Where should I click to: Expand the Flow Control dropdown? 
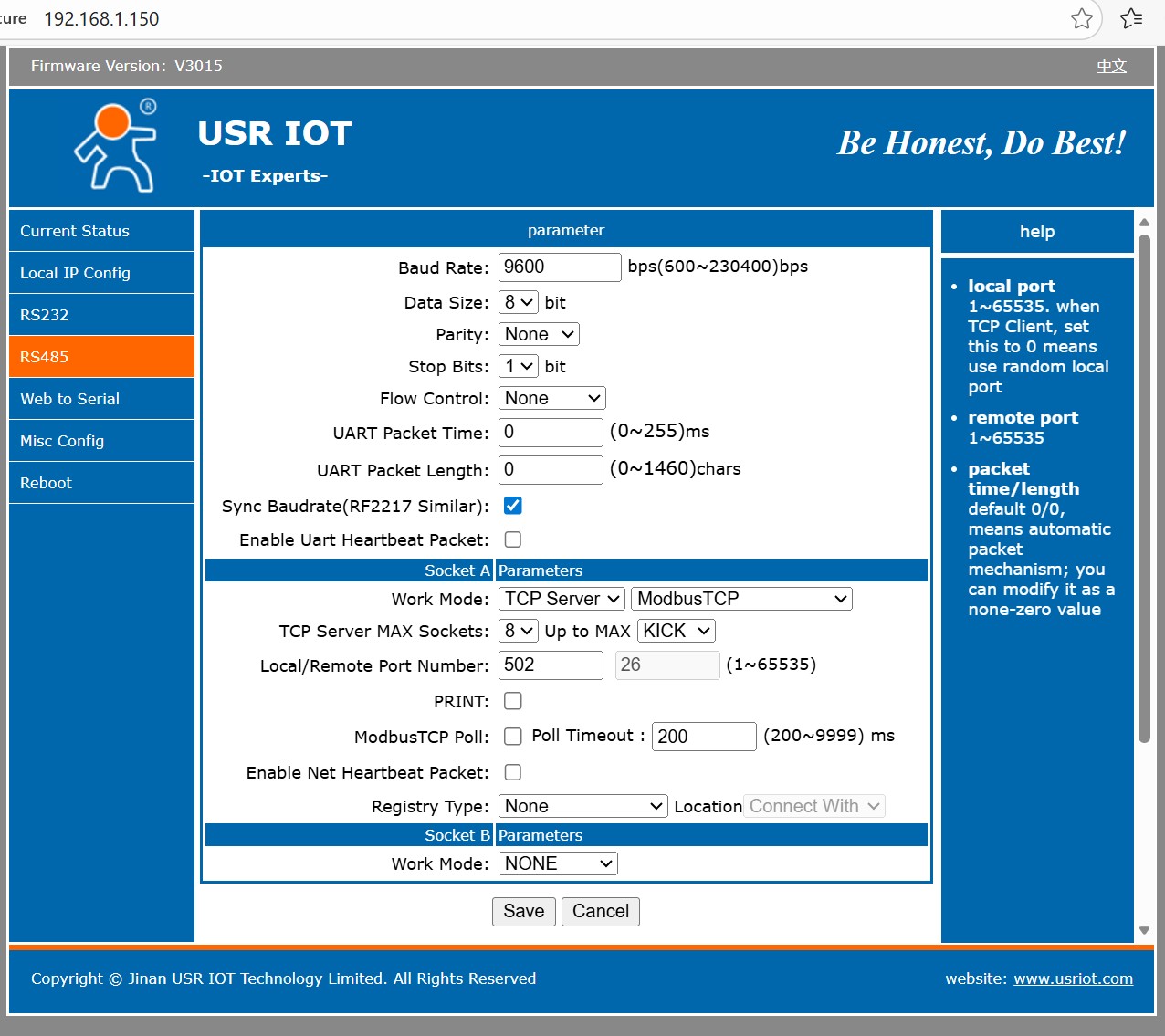click(551, 398)
